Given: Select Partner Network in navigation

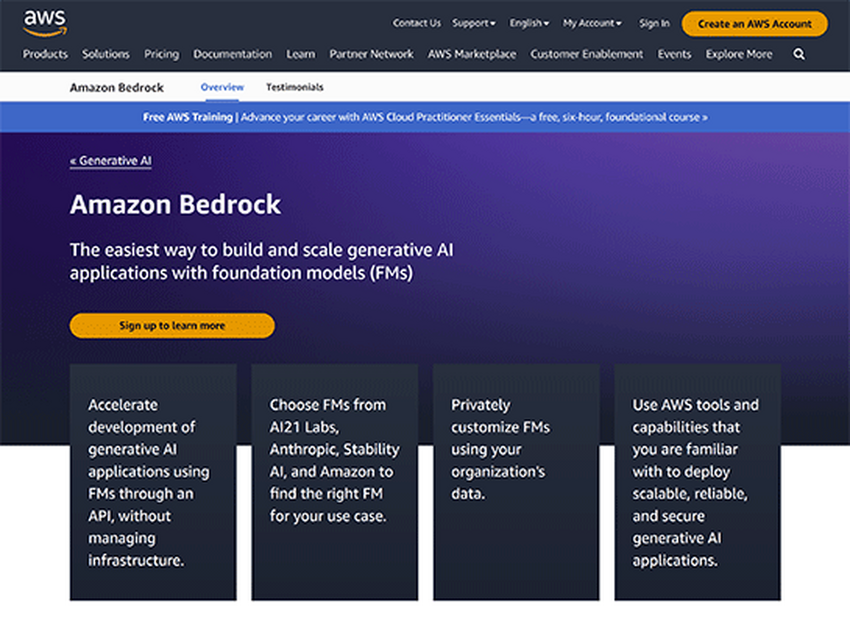Looking at the screenshot, I should [371, 54].
